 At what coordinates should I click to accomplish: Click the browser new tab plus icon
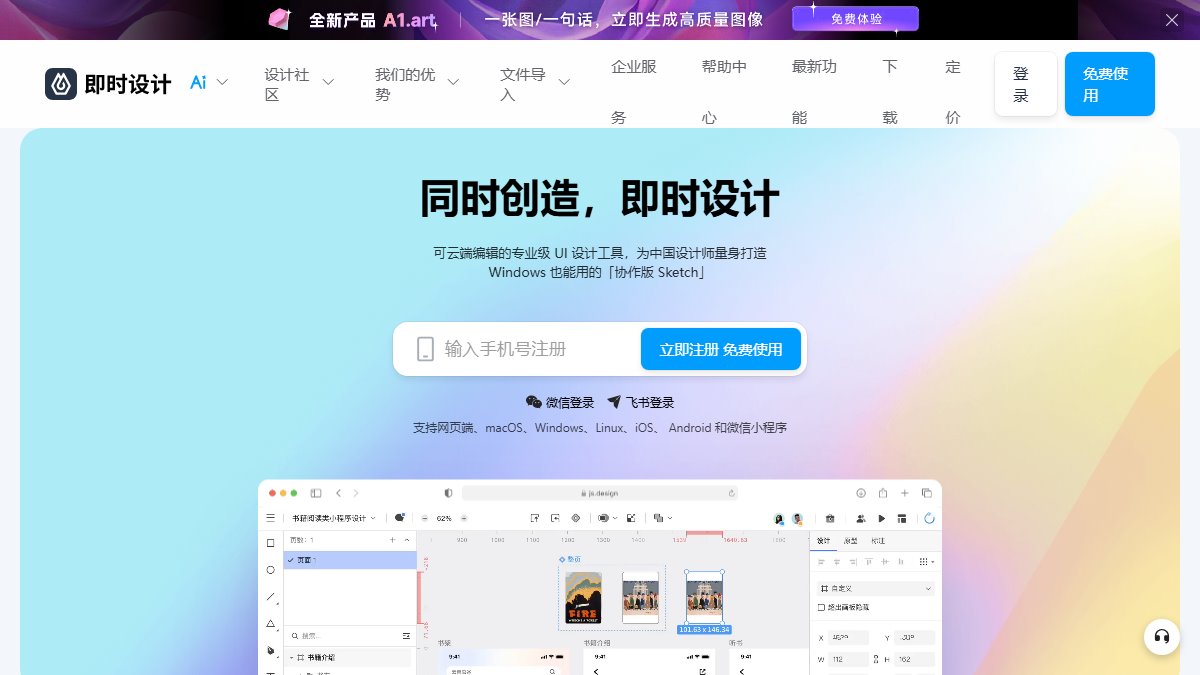pyautogui.click(x=905, y=493)
